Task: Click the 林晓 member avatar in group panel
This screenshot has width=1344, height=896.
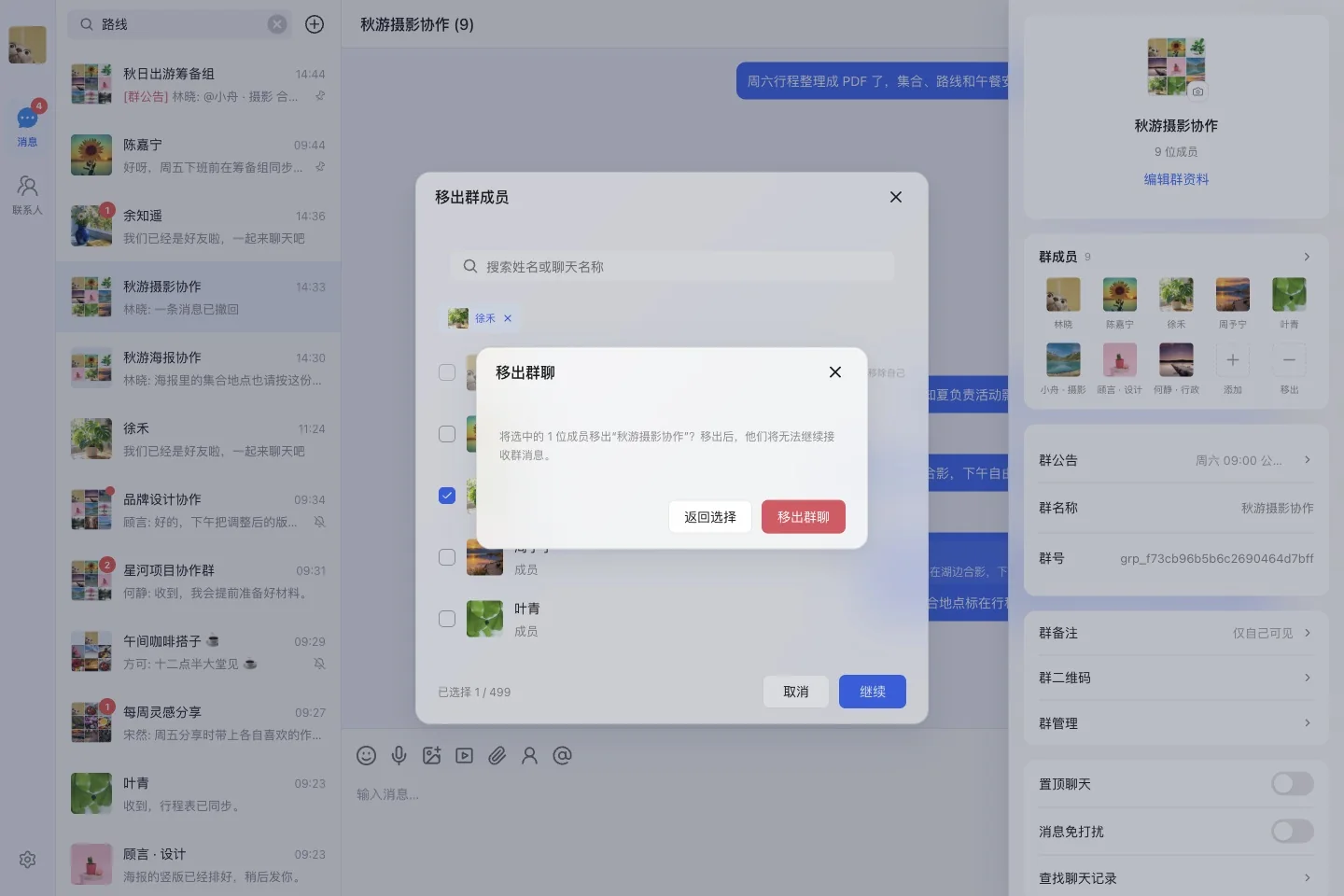Action: 1063,295
